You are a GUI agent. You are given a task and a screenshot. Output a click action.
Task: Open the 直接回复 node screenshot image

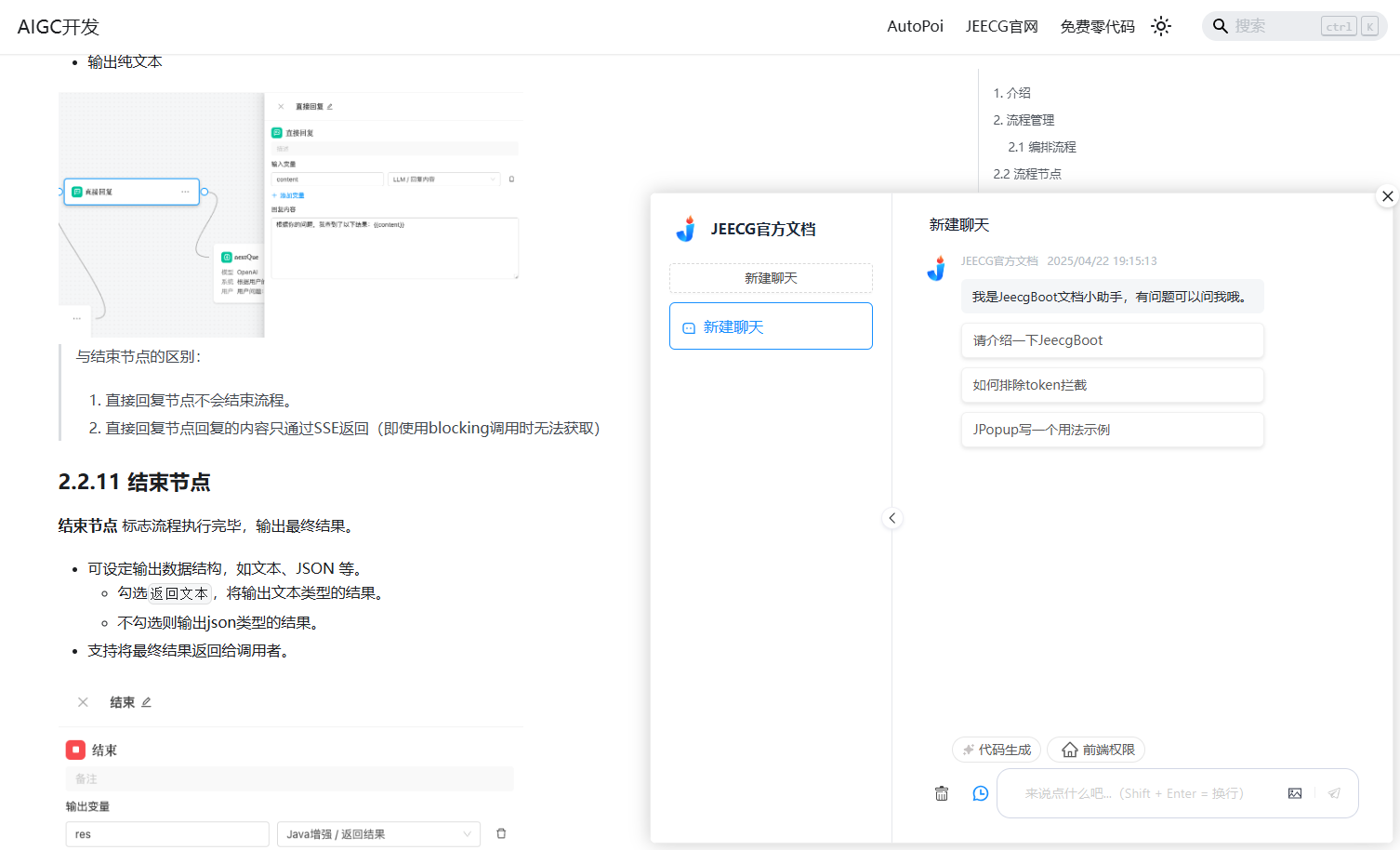(290, 215)
